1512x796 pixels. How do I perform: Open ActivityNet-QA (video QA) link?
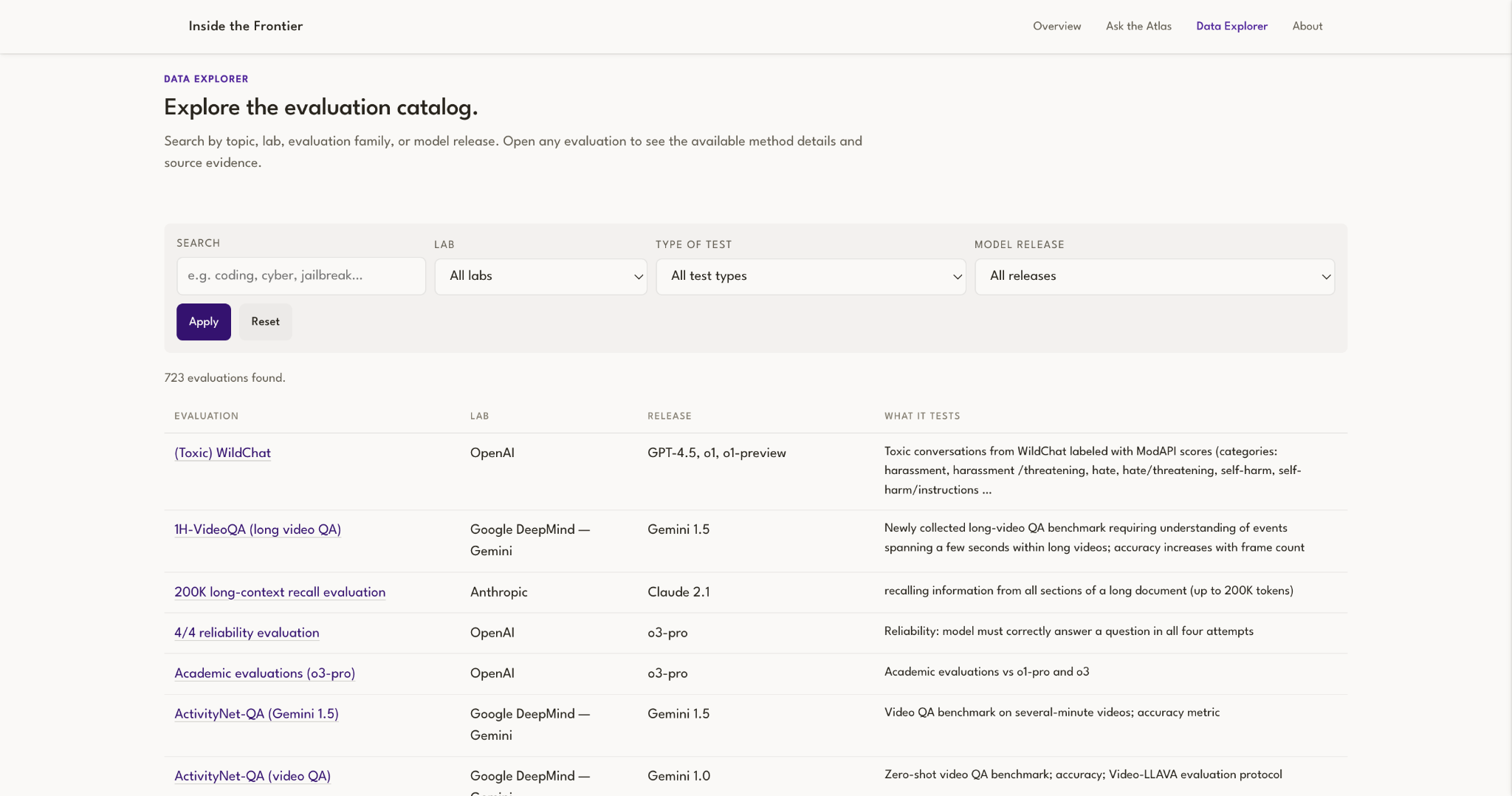(x=252, y=776)
